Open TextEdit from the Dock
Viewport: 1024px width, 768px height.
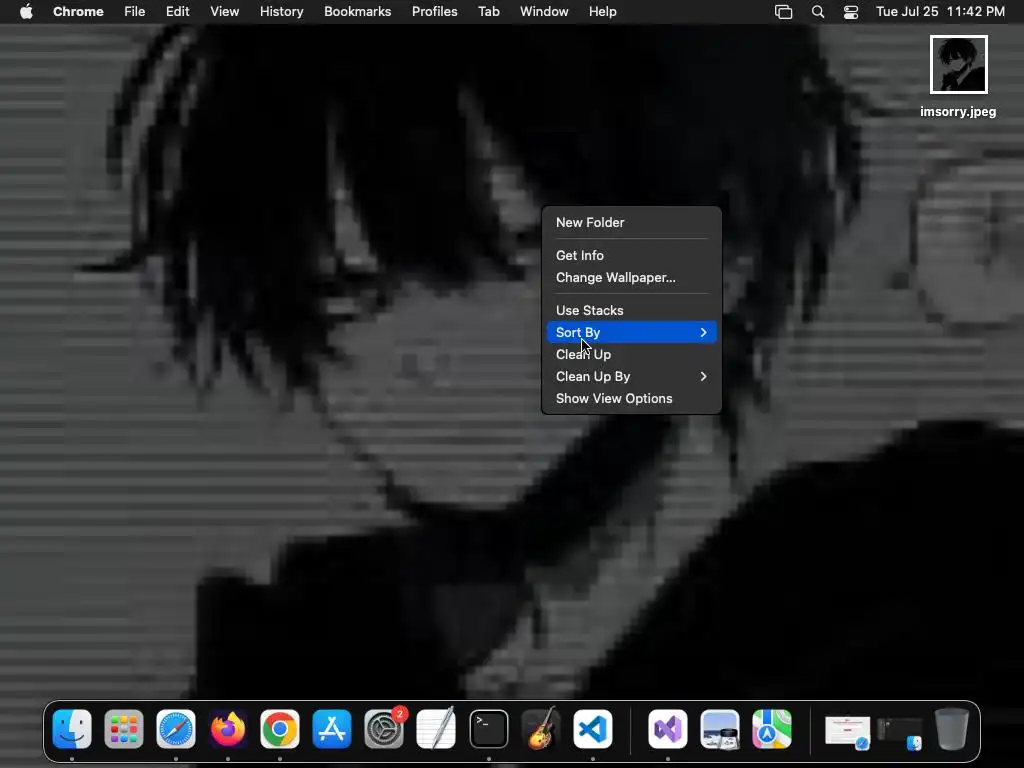(436, 729)
